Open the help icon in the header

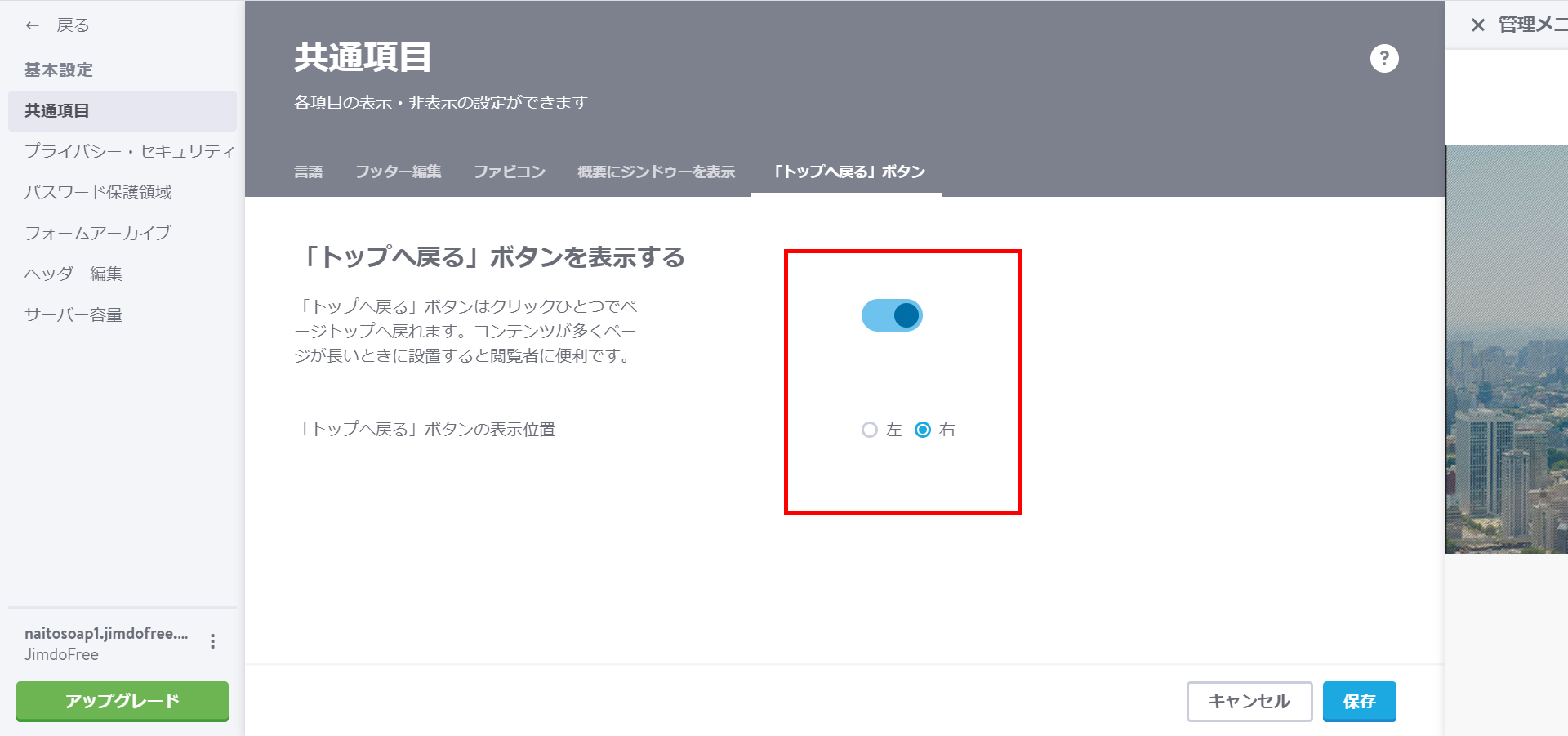pos(1383,58)
